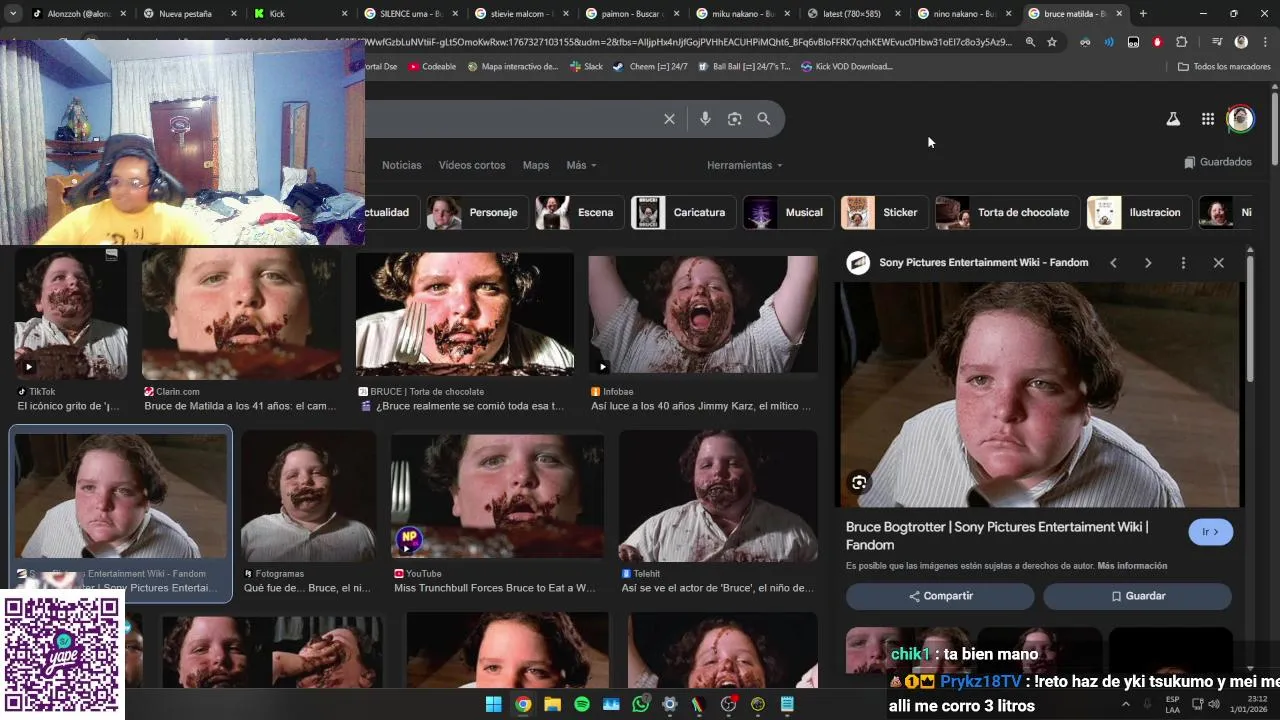Open Más información copyright link
The height and width of the screenshot is (720, 1280).
coord(1132,566)
